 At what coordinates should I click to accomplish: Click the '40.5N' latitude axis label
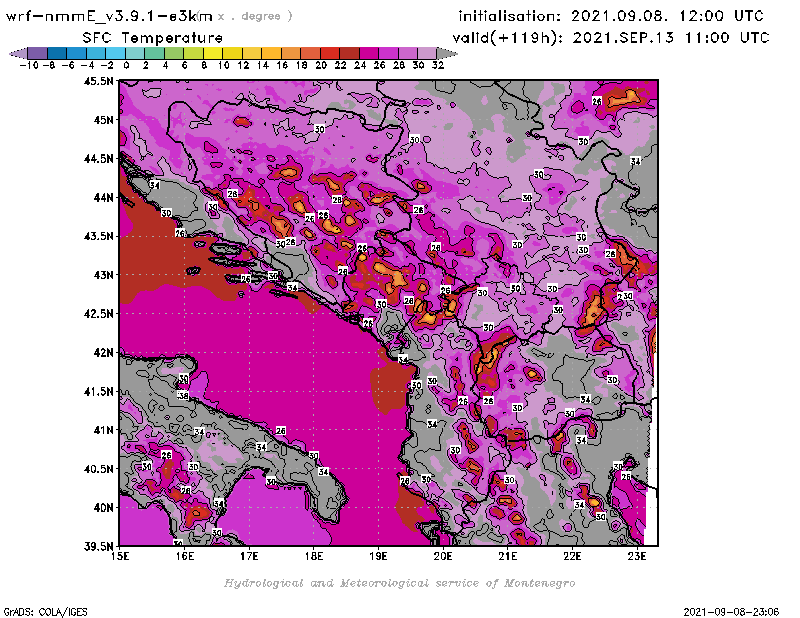click(x=99, y=469)
